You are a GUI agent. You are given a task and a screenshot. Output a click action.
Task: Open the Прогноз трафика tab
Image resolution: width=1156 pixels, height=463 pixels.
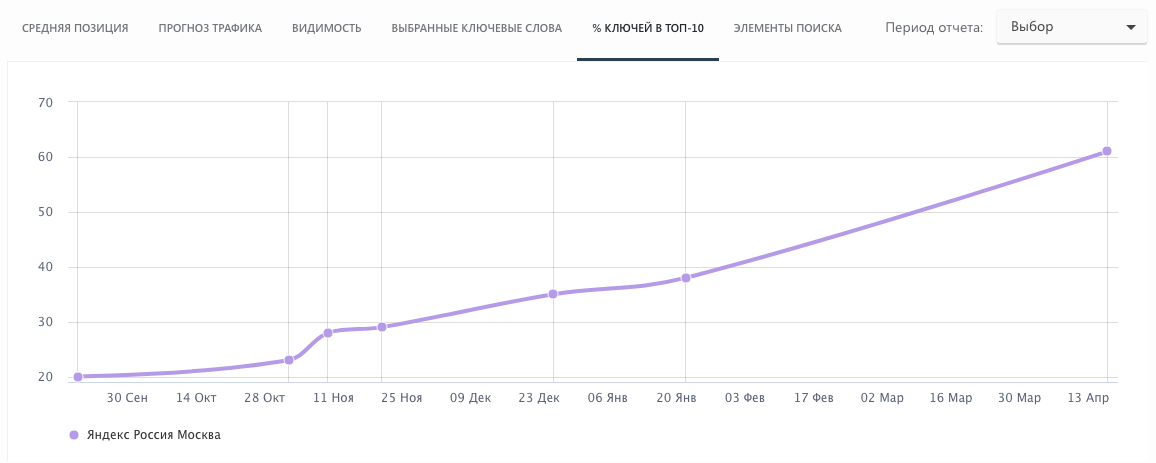pos(210,28)
